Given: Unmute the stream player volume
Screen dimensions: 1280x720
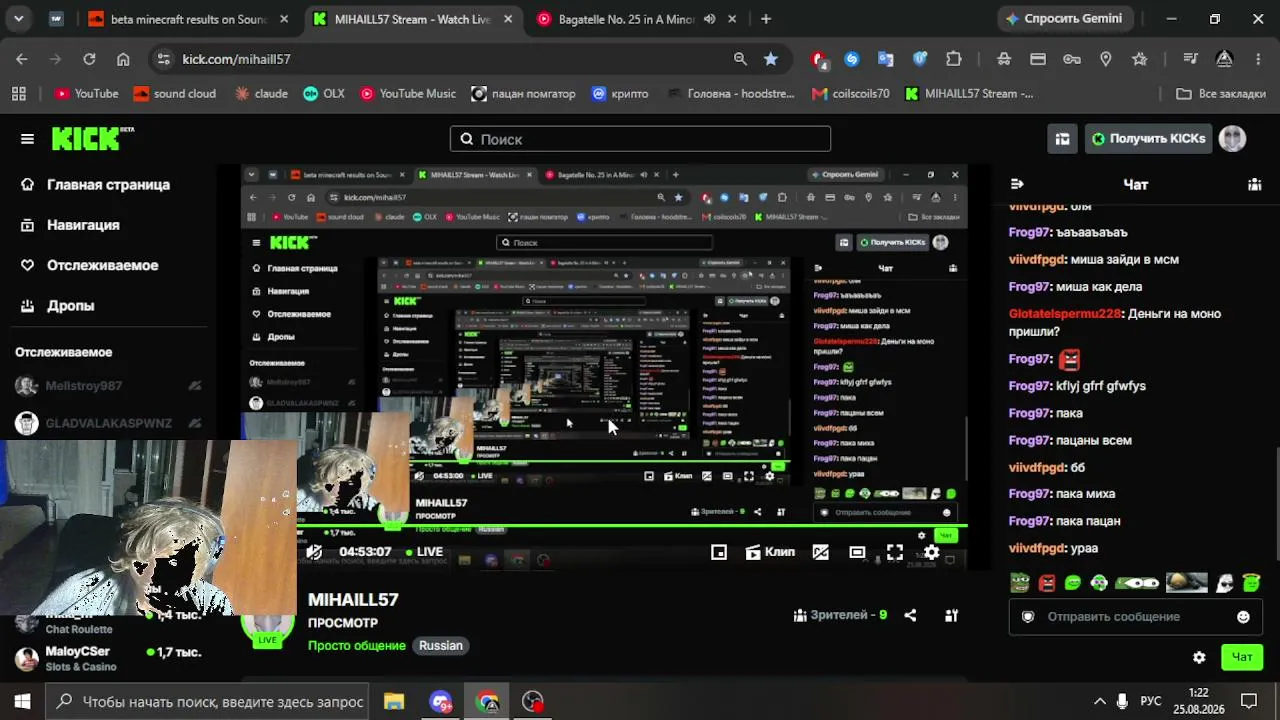Looking at the screenshot, I should [314, 552].
